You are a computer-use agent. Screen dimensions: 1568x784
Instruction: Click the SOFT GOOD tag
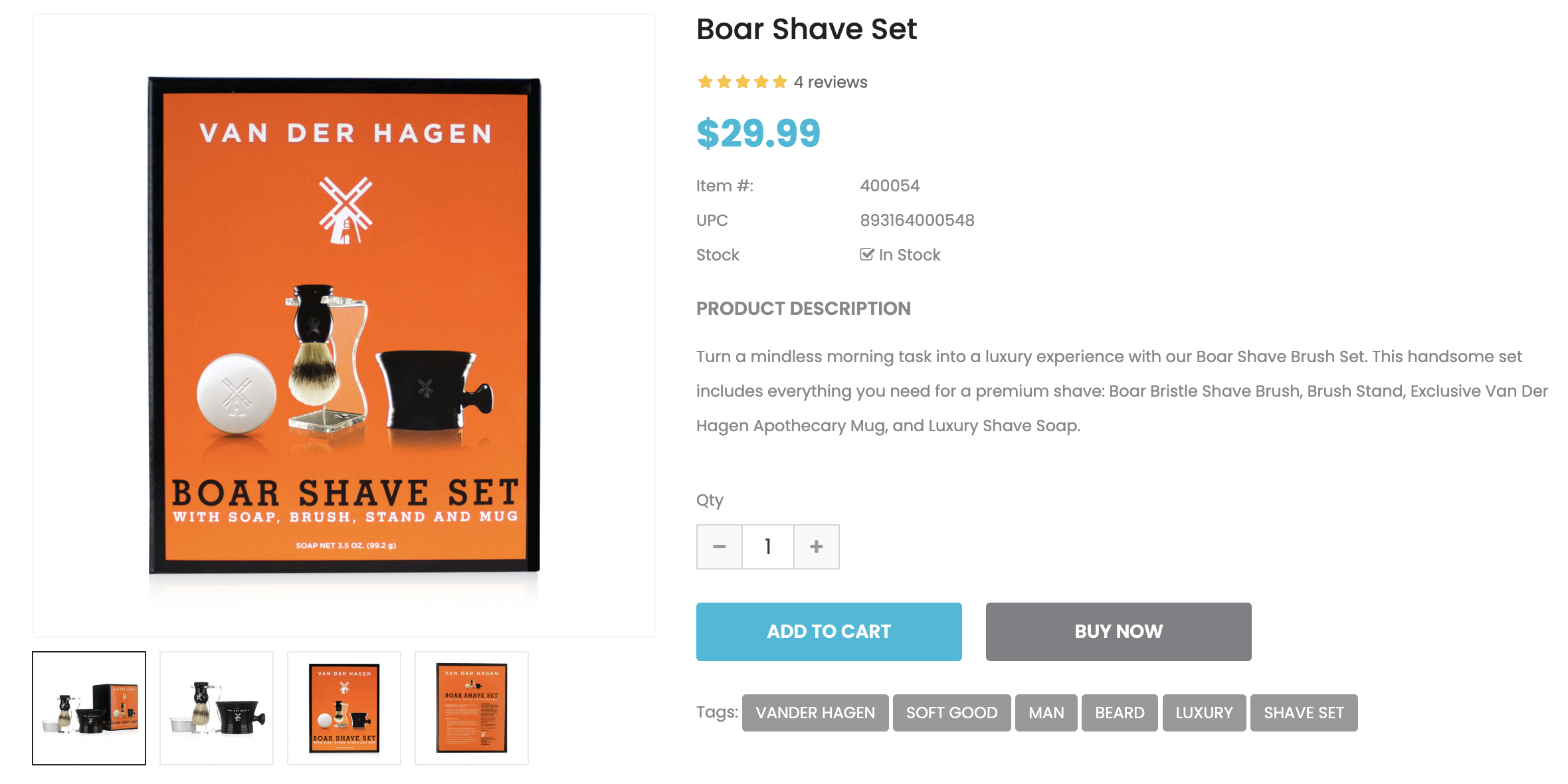(951, 713)
